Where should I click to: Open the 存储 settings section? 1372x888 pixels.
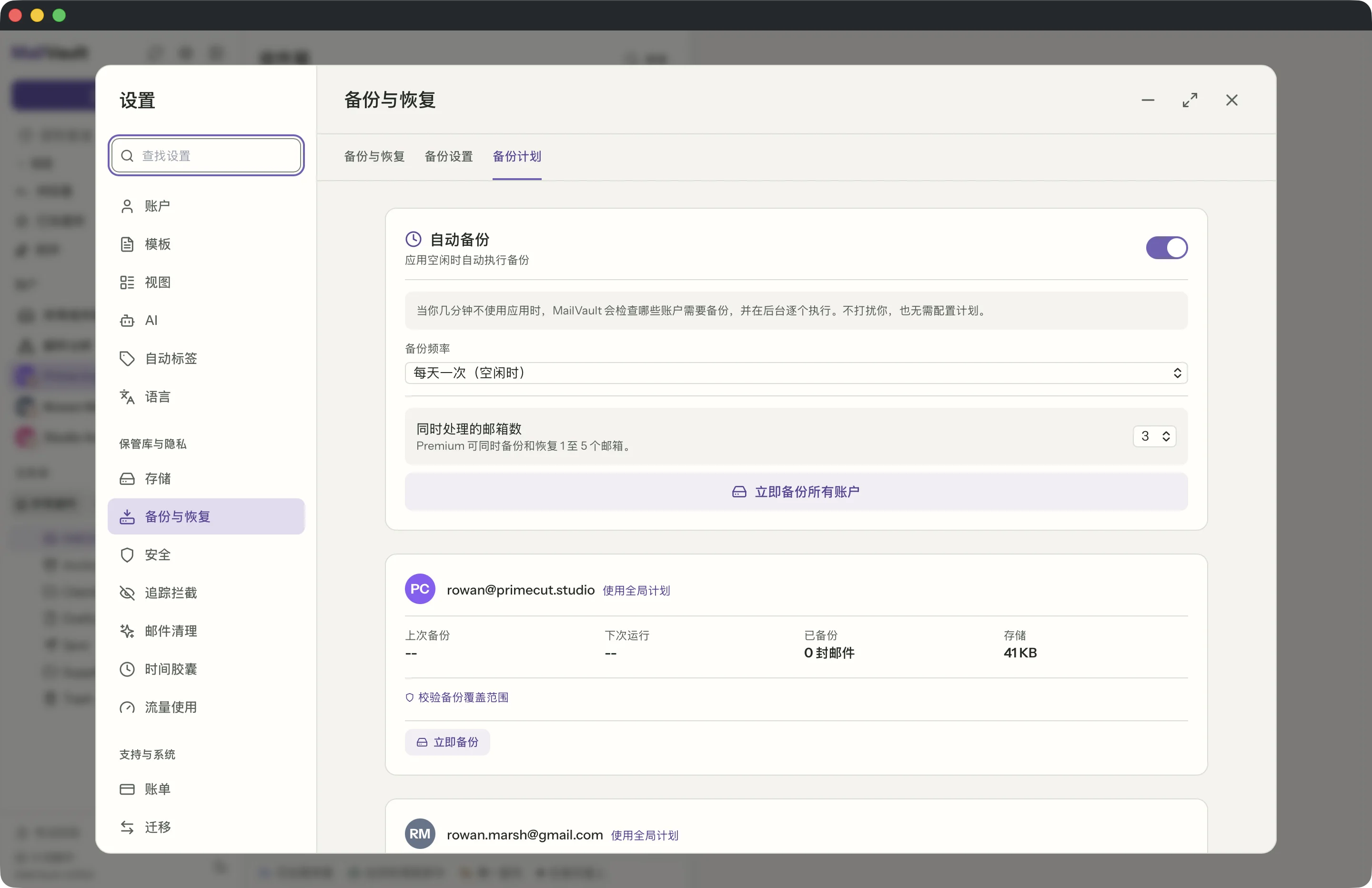[206, 479]
